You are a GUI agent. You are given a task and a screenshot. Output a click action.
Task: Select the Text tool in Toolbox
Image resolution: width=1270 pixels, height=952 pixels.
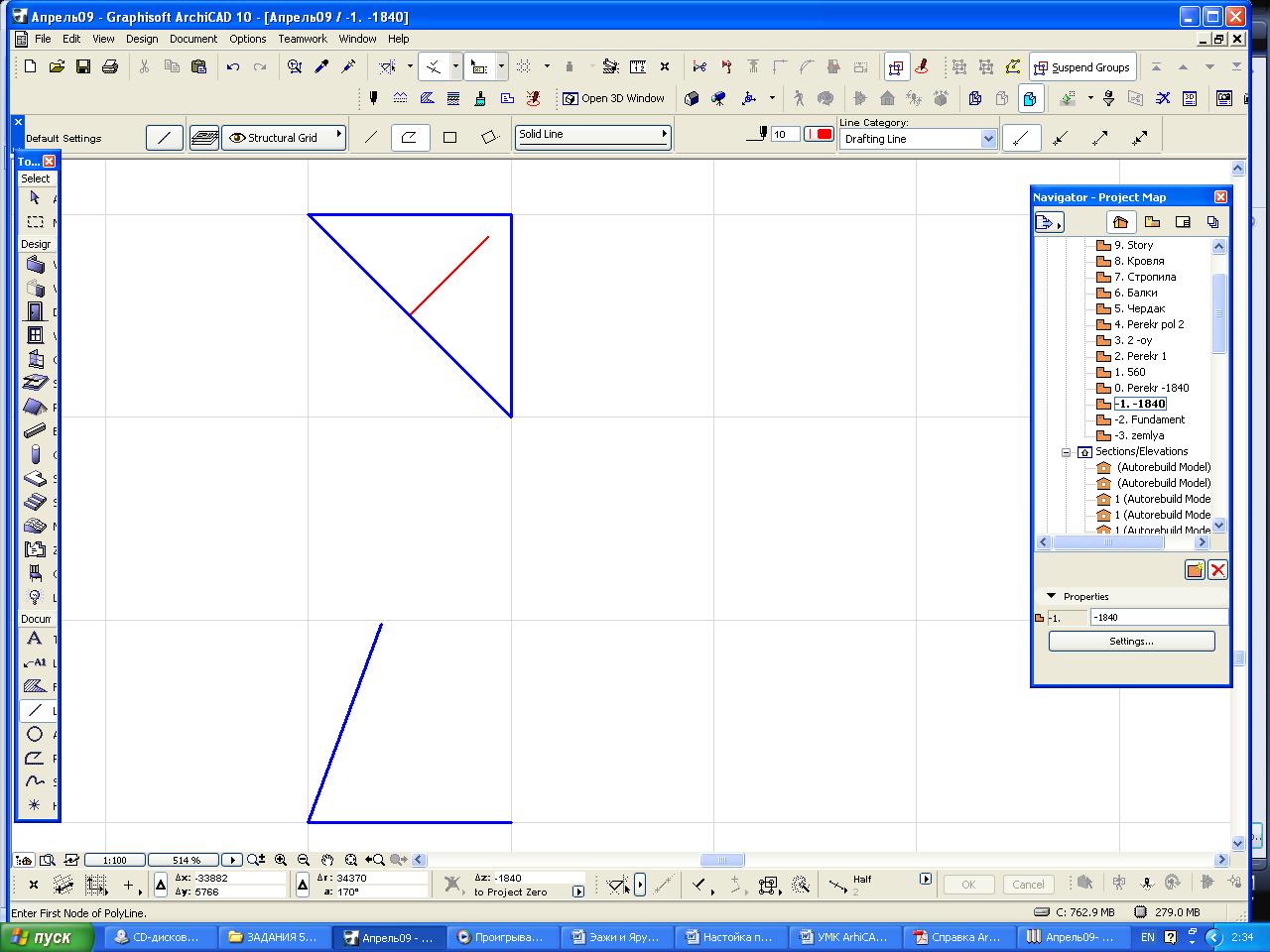click(35, 639)
